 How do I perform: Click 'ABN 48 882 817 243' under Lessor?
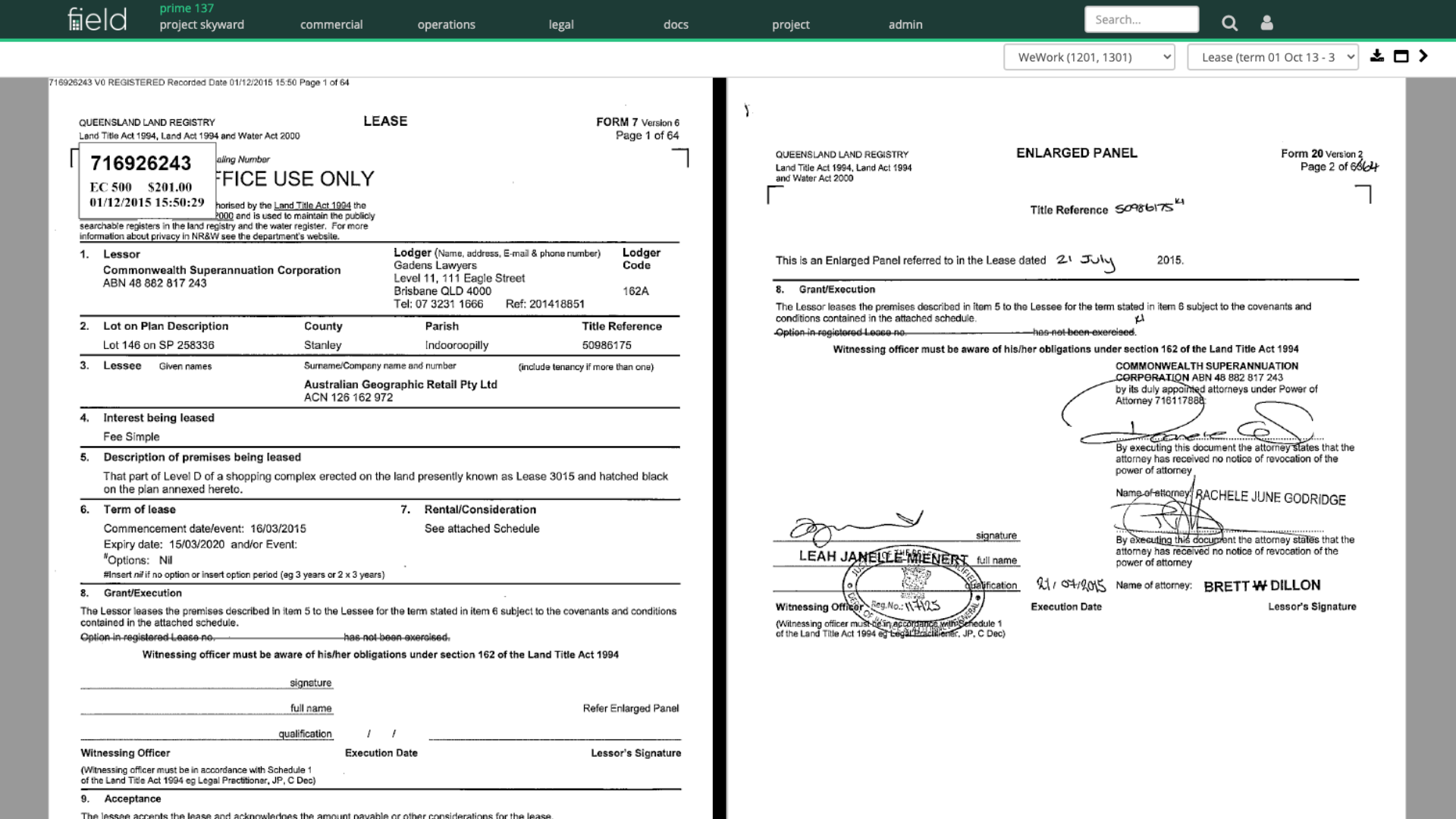pyautogui.click(x=155, y=283)
